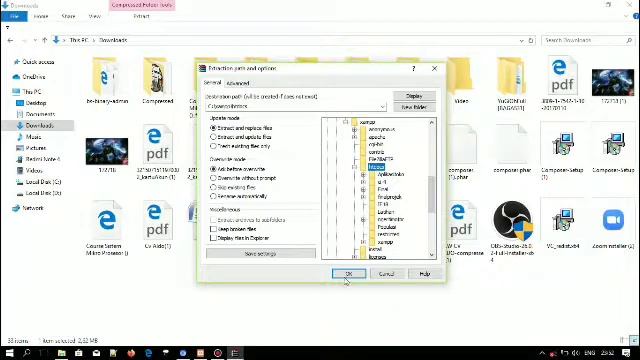Open the File ribbon tab
This screenshot has height=360, width=640.
pos(14,16)
